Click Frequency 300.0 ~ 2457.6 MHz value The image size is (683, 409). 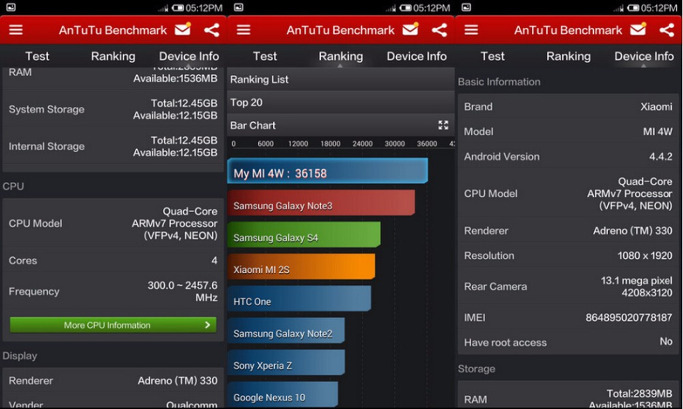182,291
